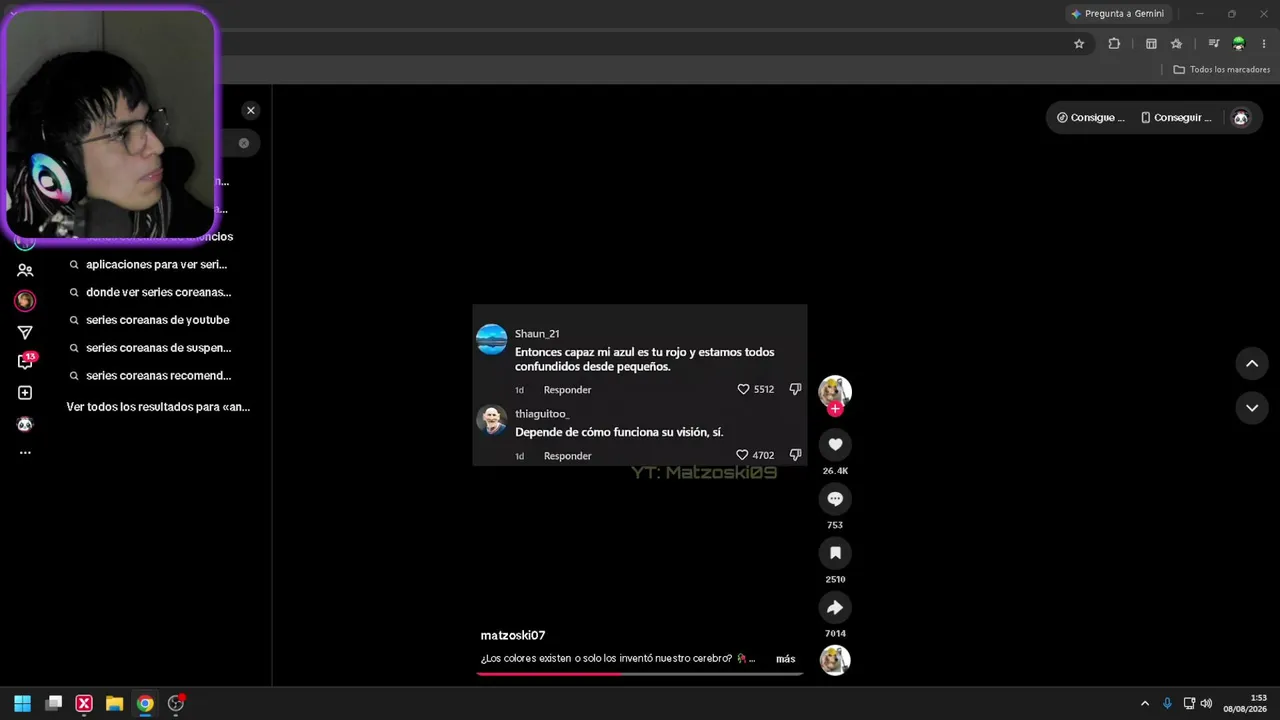Open volume control in system tray
This screenshot has width=1280, height=720.
pyautogui.click(x=1207, y=704)
